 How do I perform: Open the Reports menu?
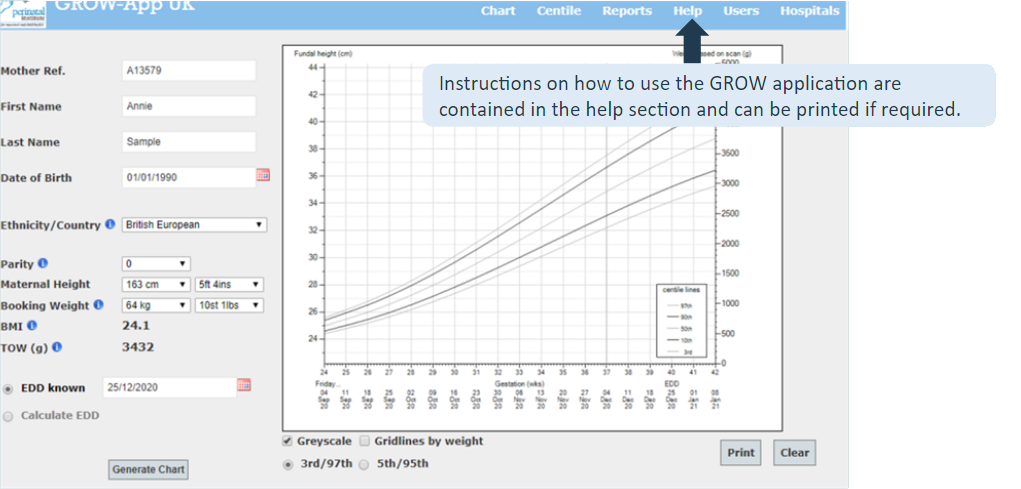point(627,11)
